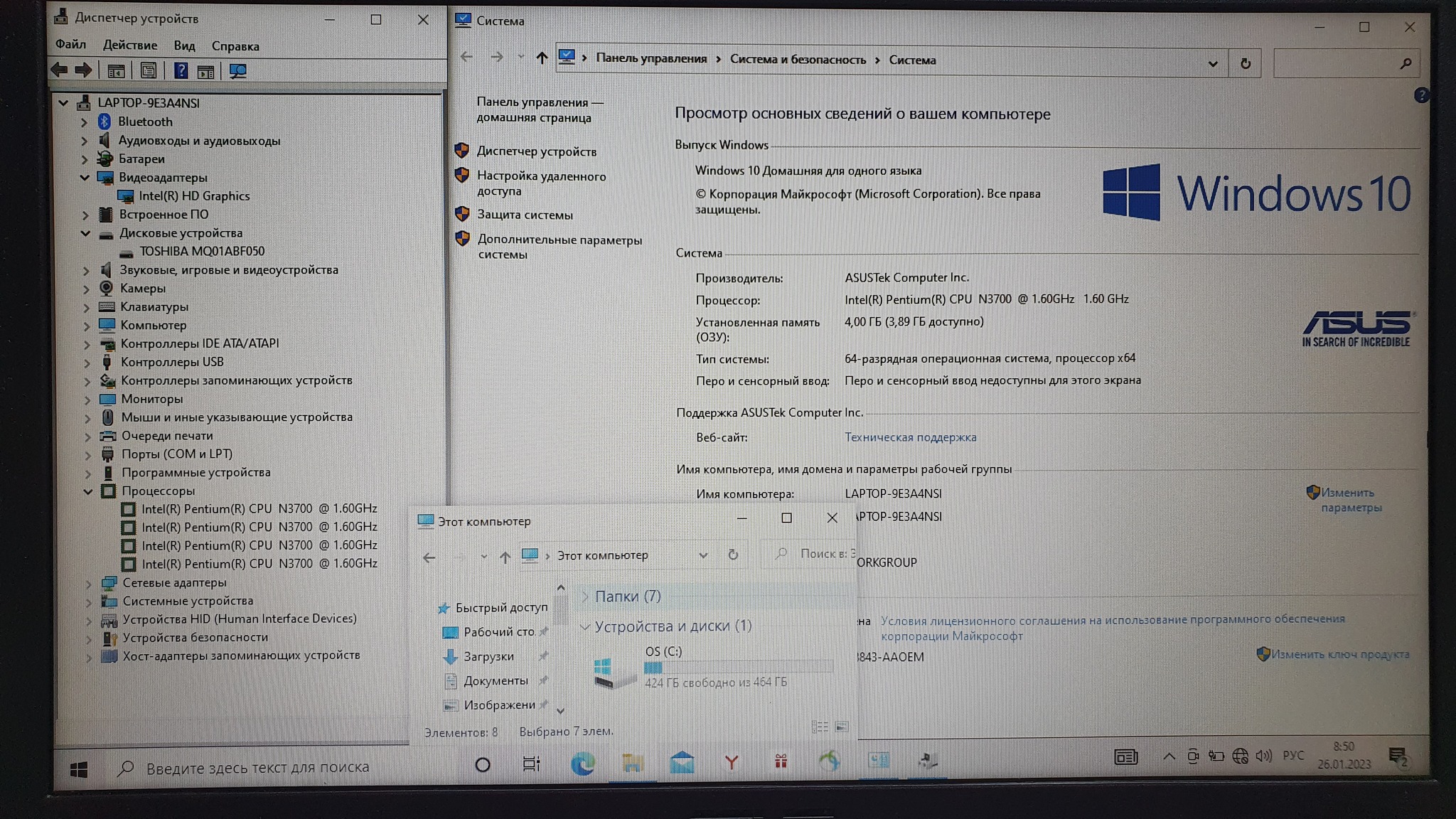Open the Действие menu
The image size is (1456, 819).
(x=129, y=45)
